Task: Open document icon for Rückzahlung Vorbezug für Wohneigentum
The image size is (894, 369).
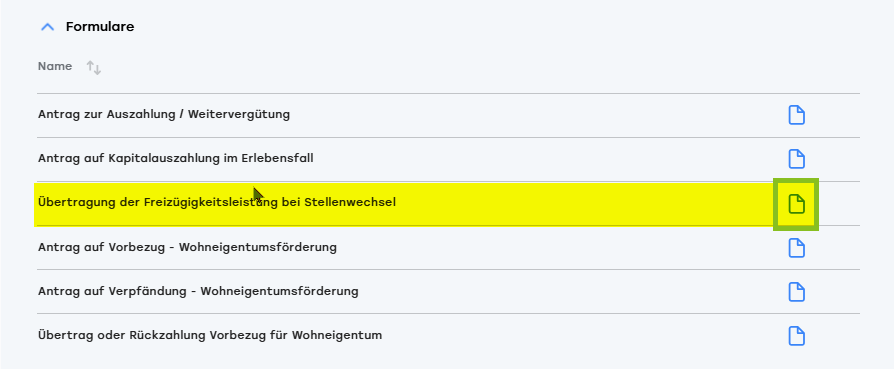Action: coord(797,336)
